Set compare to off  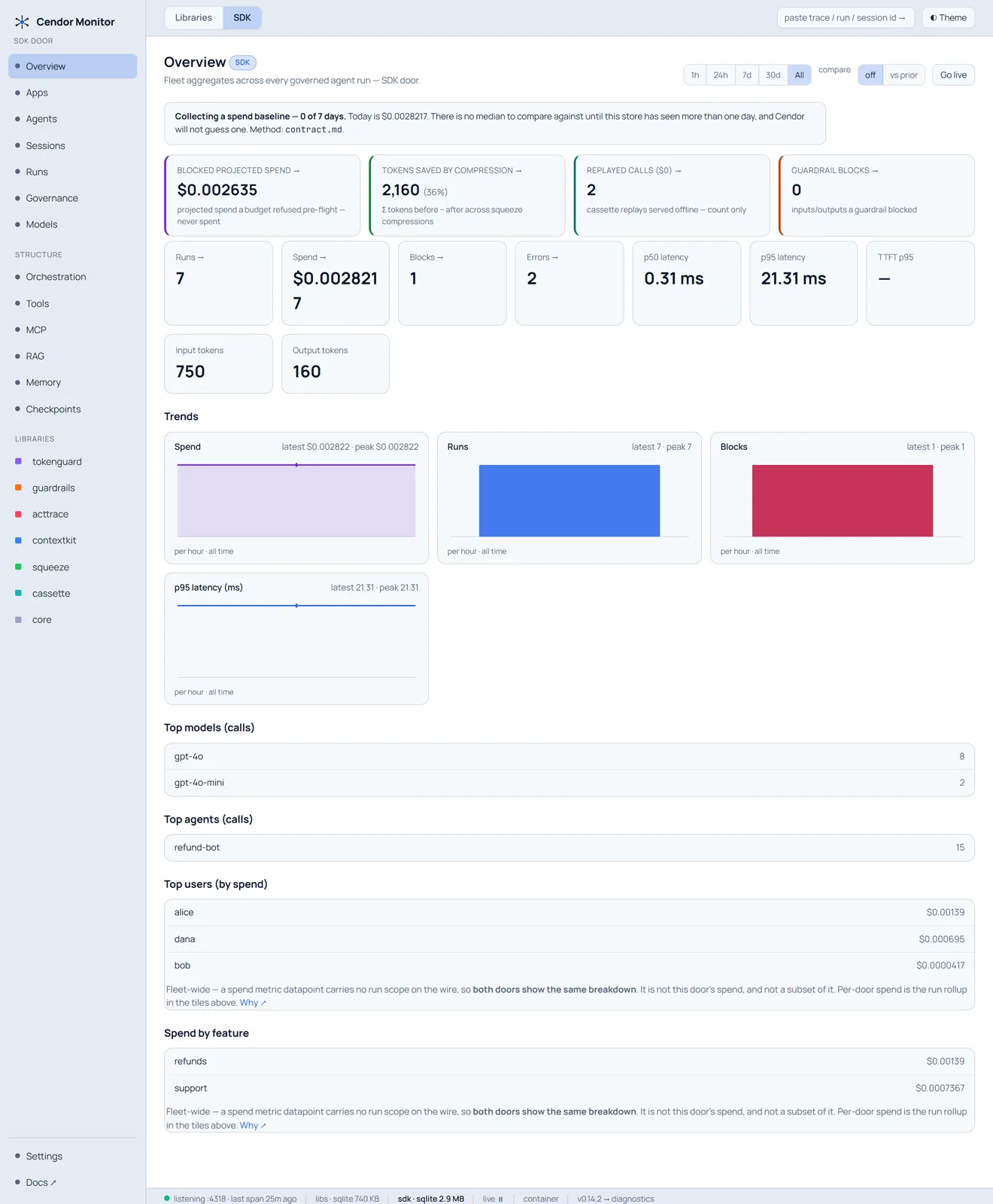(x=870, y=75)
